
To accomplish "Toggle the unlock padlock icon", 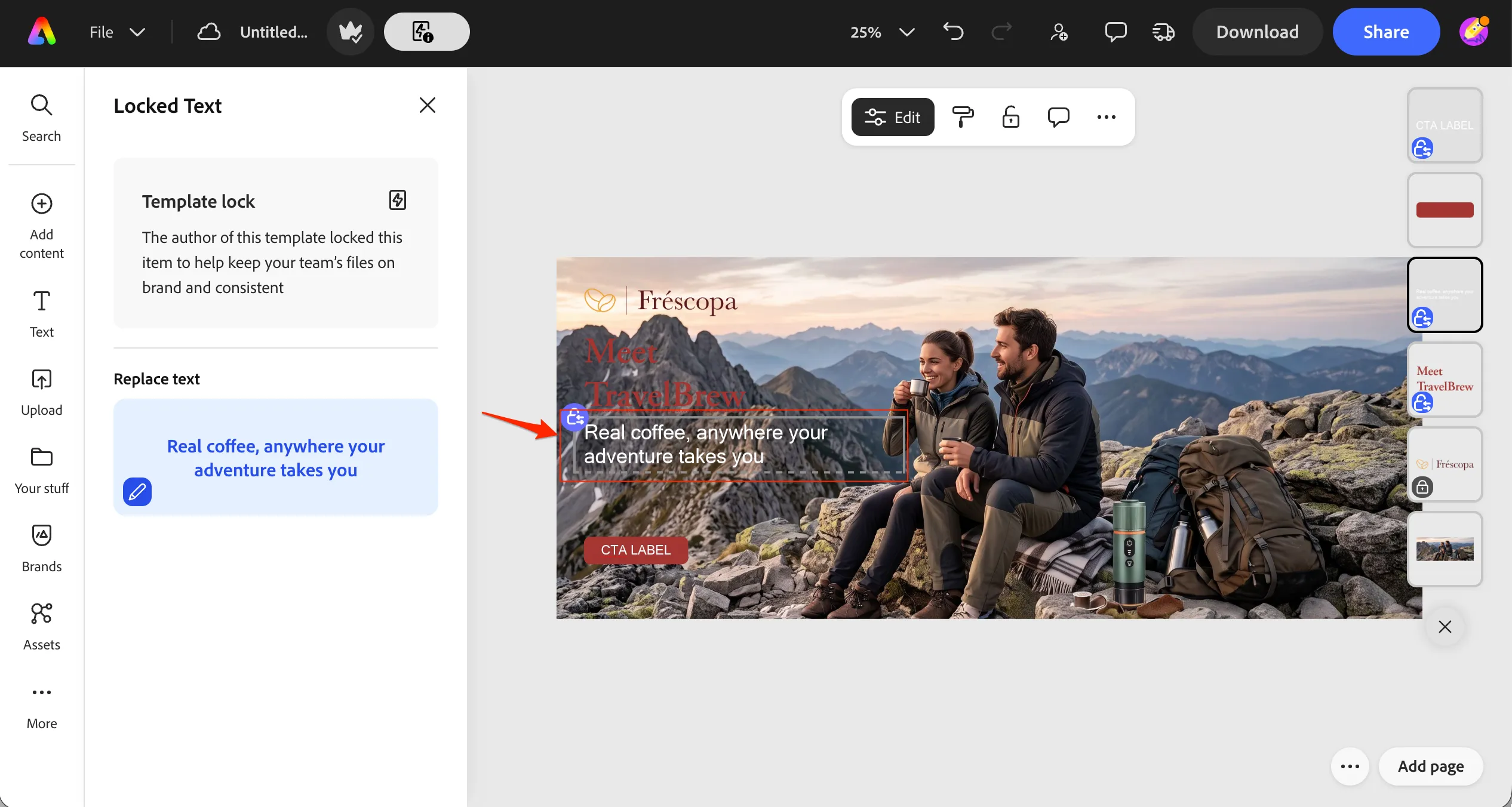I will click(x=1010, y=117).
